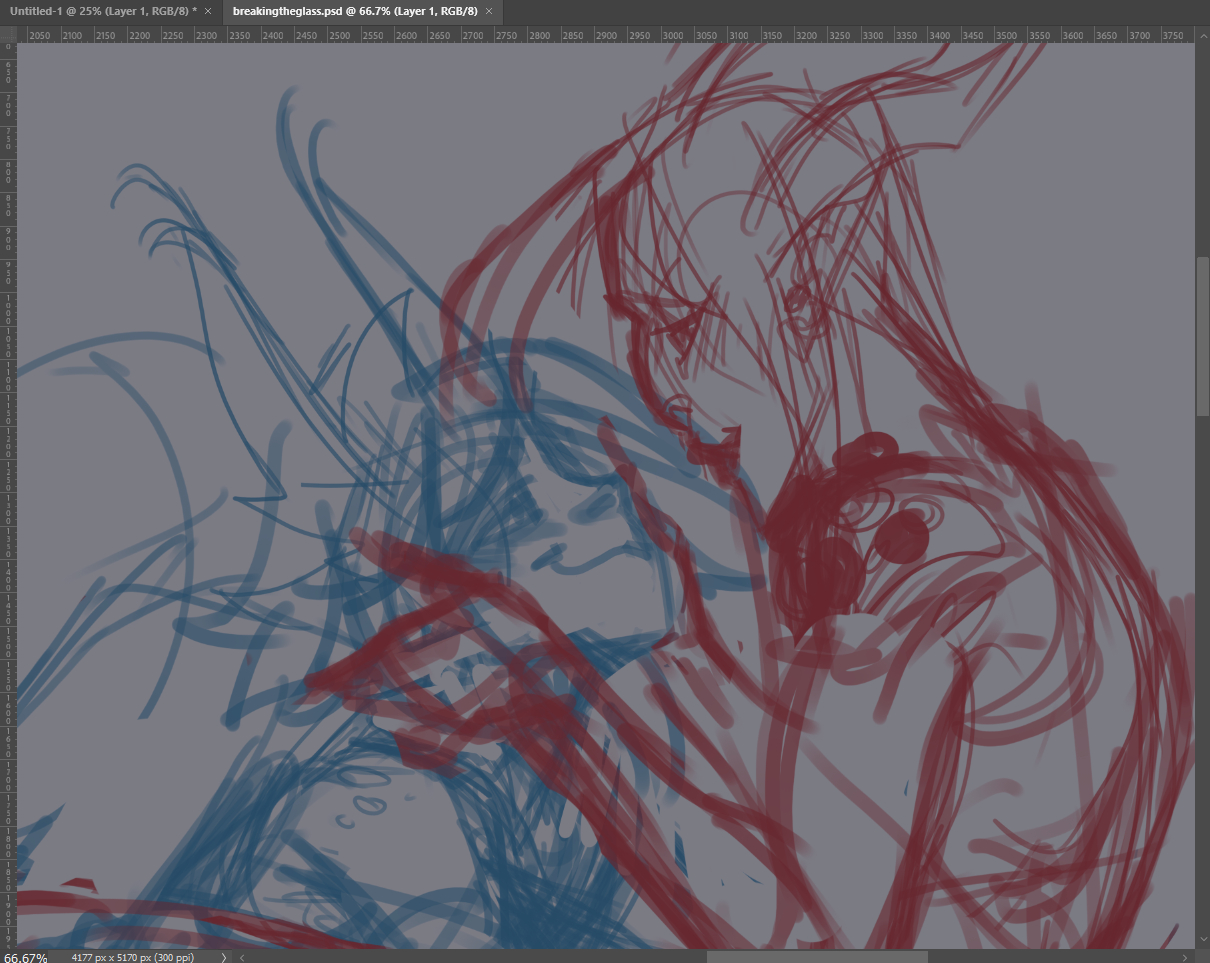Click the horizontal scrollbar right arrow
The width and height of the screenshot is (1210, 963).
(x=1187, y=957)
